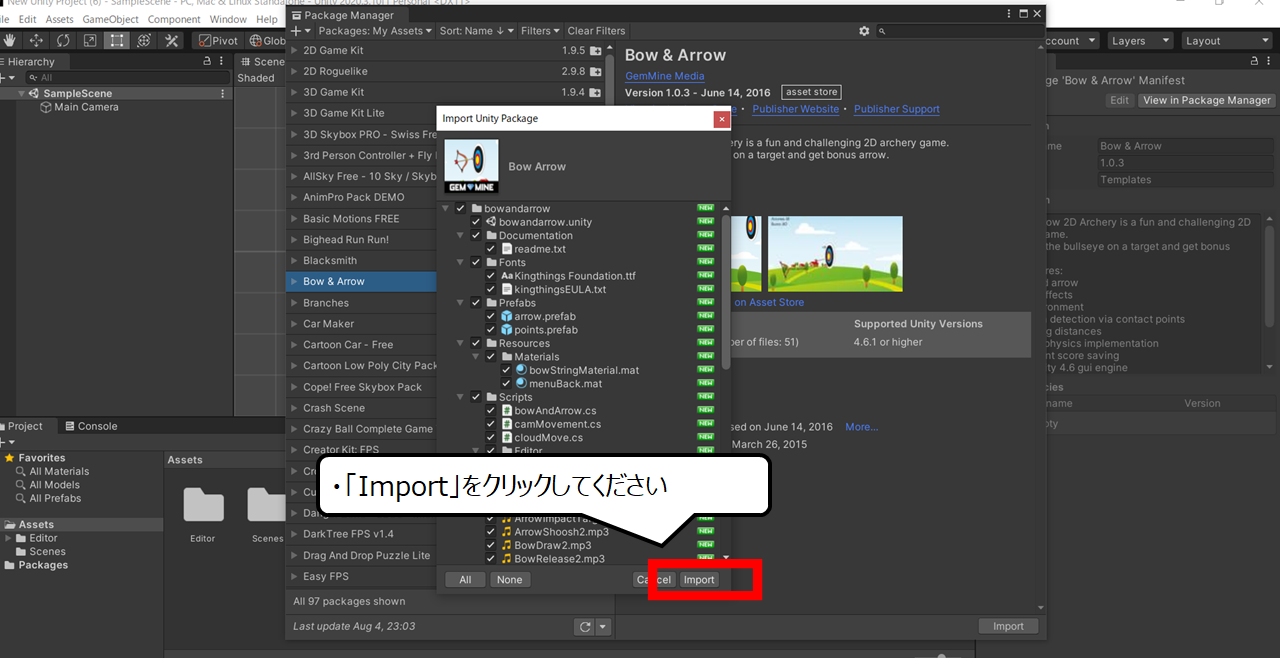
Task: Select the Move tool in Unity toolbar
Action: (37, 40)
